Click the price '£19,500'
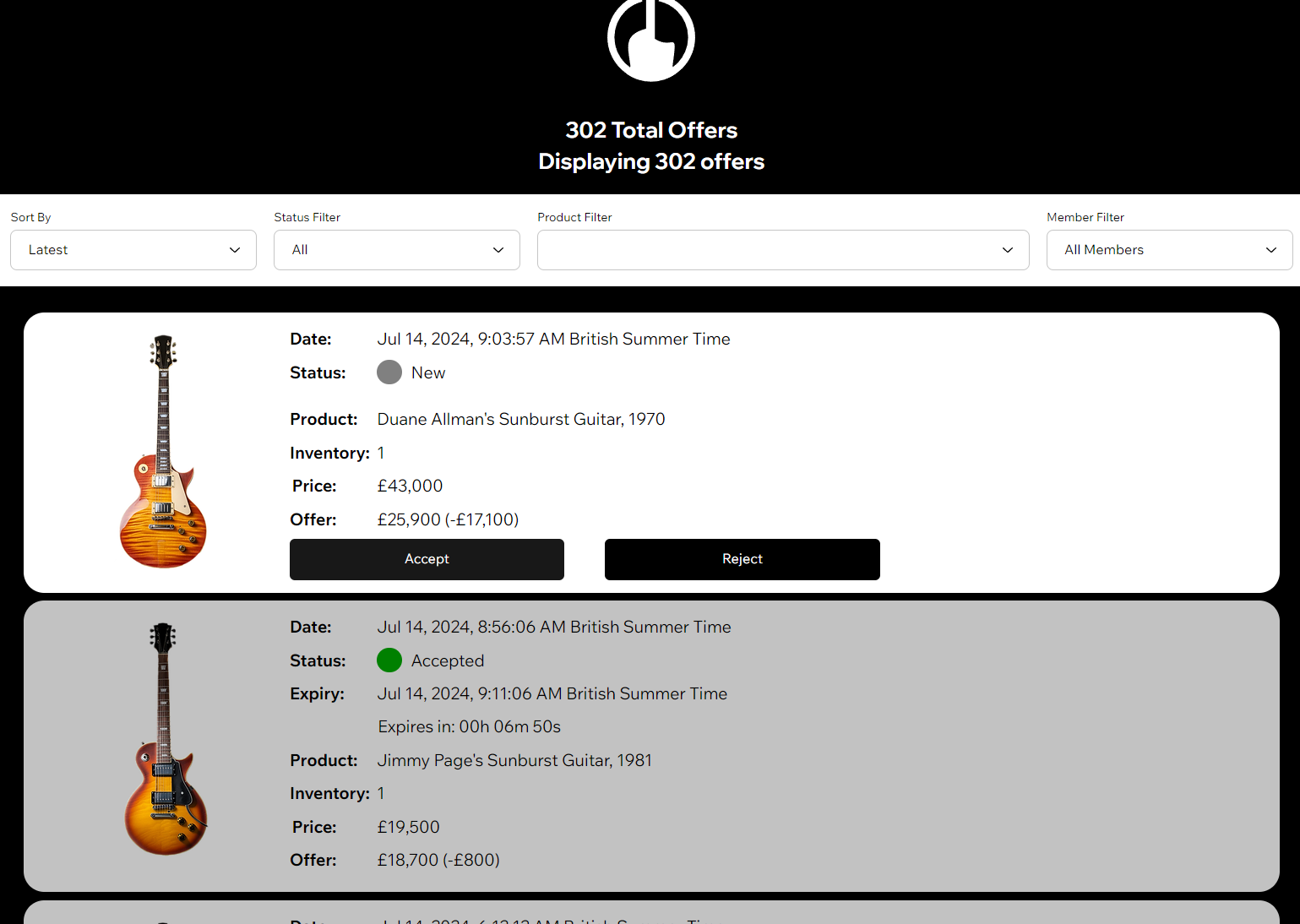Screen dimensions: 1300x924 coord(408,827)
